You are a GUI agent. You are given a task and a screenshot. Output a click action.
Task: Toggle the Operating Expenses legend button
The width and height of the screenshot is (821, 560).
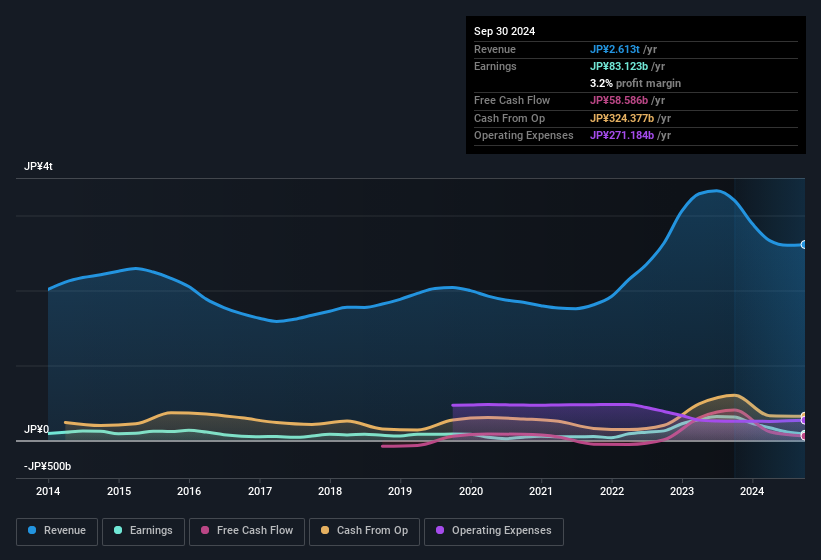tap(494, 531)
